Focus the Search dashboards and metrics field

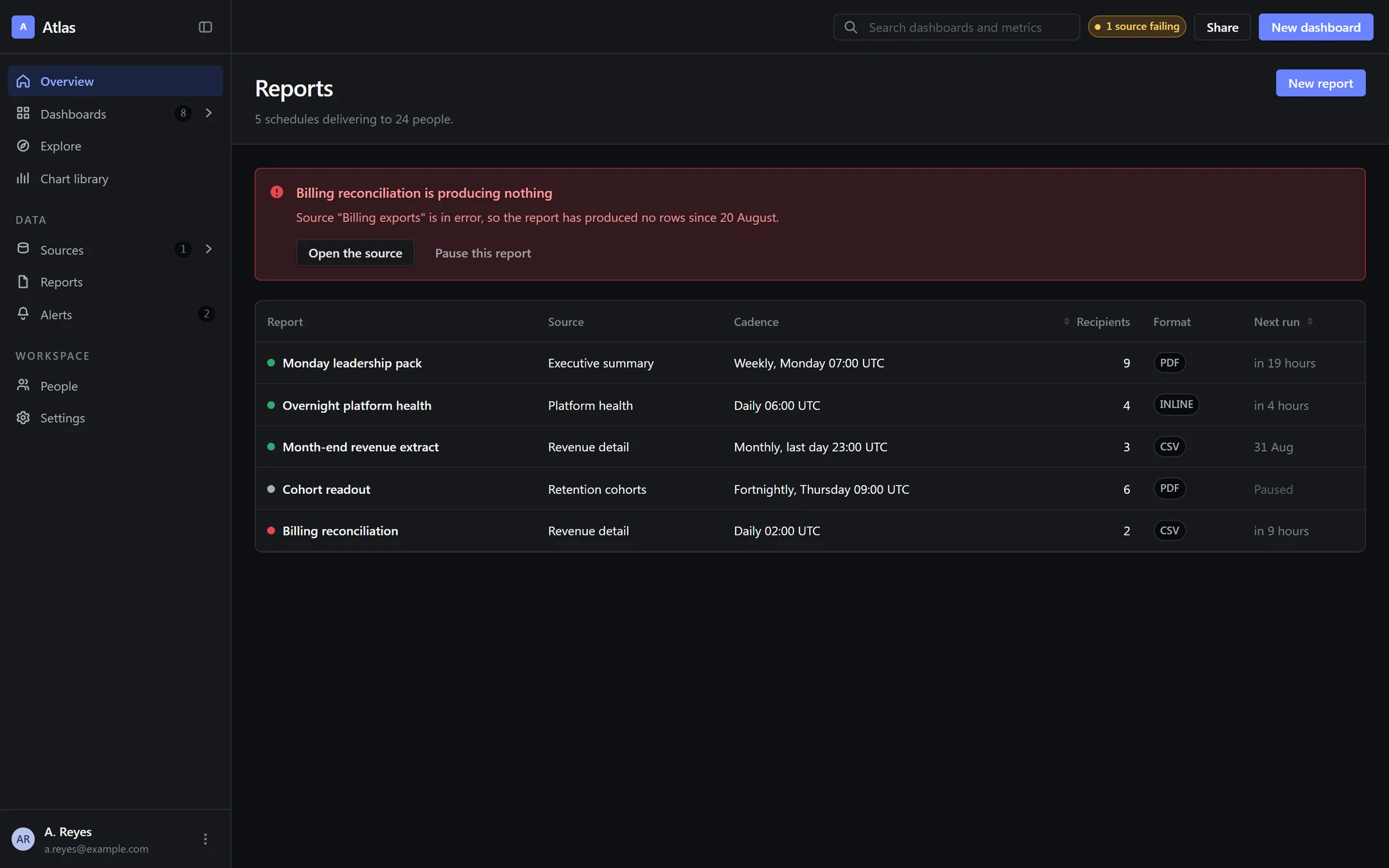coord(956,27)
